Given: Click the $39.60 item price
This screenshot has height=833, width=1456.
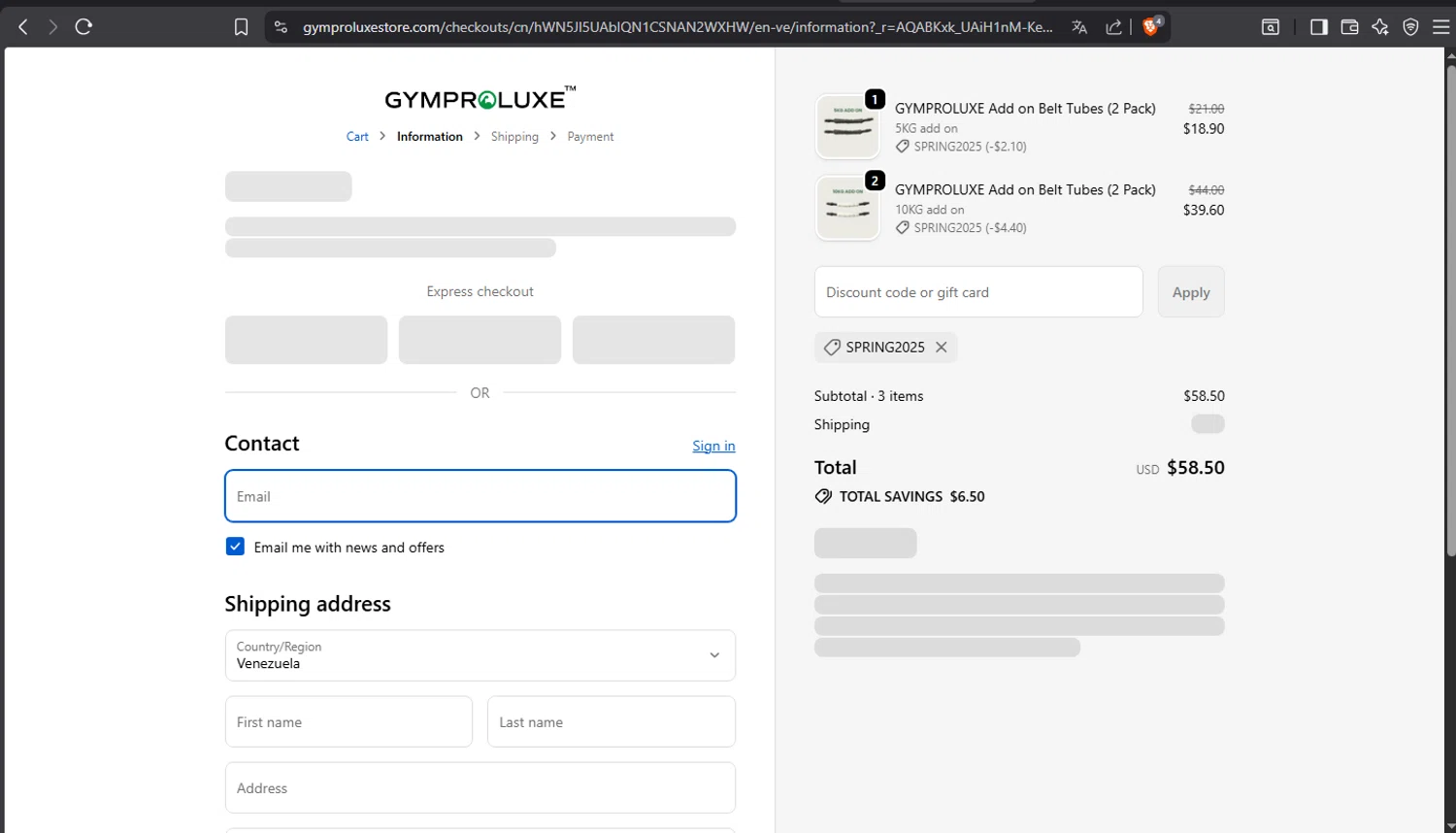Looking at the screenshot, I should (x=1204, y=210).
